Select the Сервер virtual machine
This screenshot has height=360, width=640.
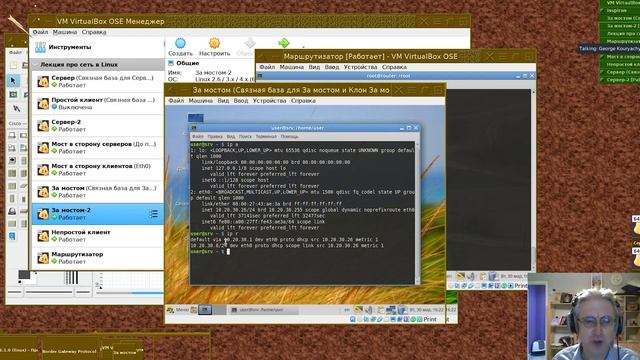point(98,81)
